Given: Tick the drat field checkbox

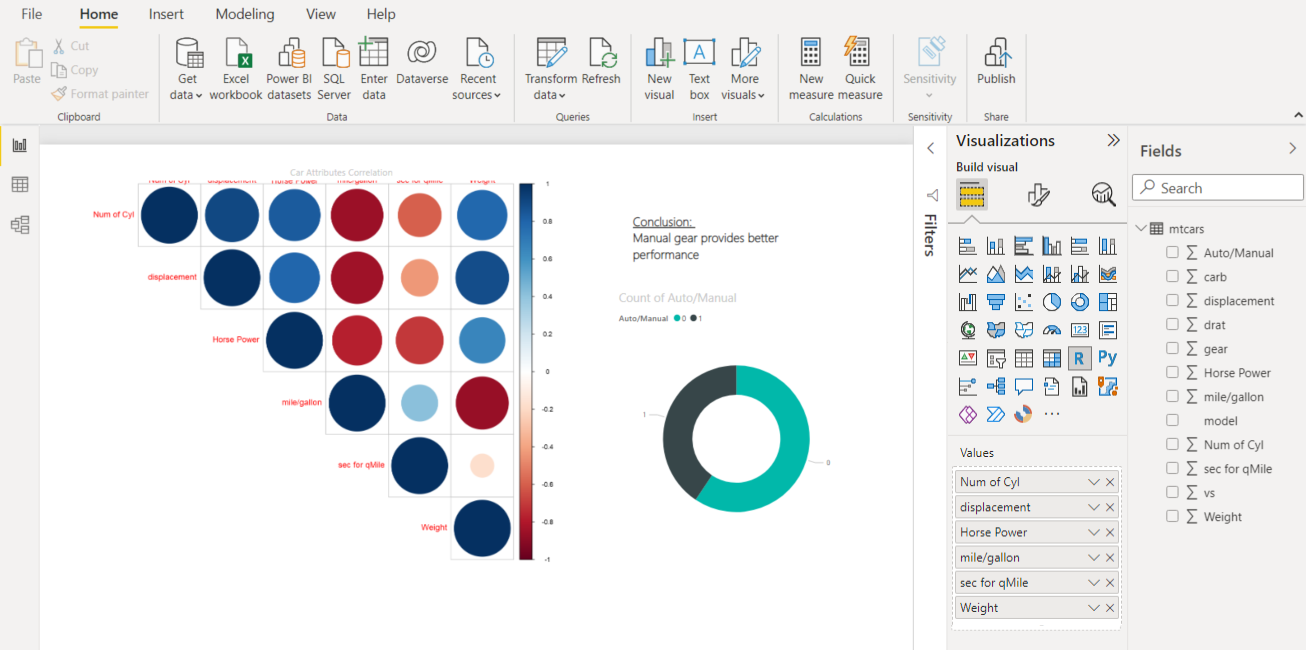Looking at the screenshot, I should click(1172, 325).
